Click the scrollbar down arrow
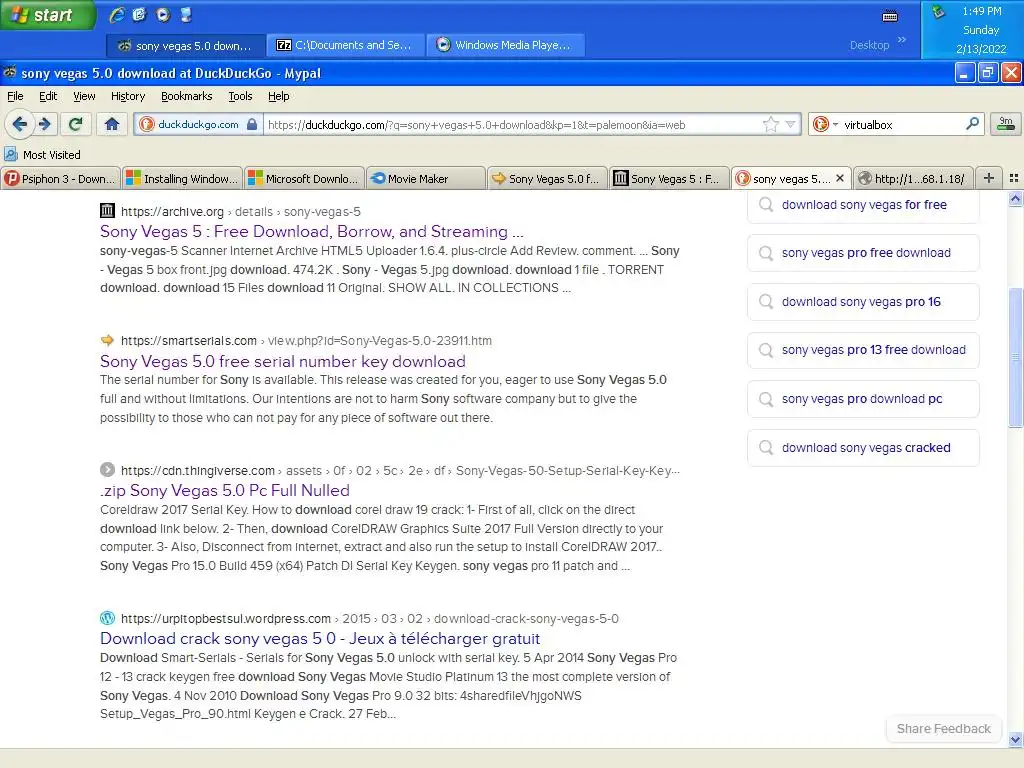 click(x=1015, y=741)
